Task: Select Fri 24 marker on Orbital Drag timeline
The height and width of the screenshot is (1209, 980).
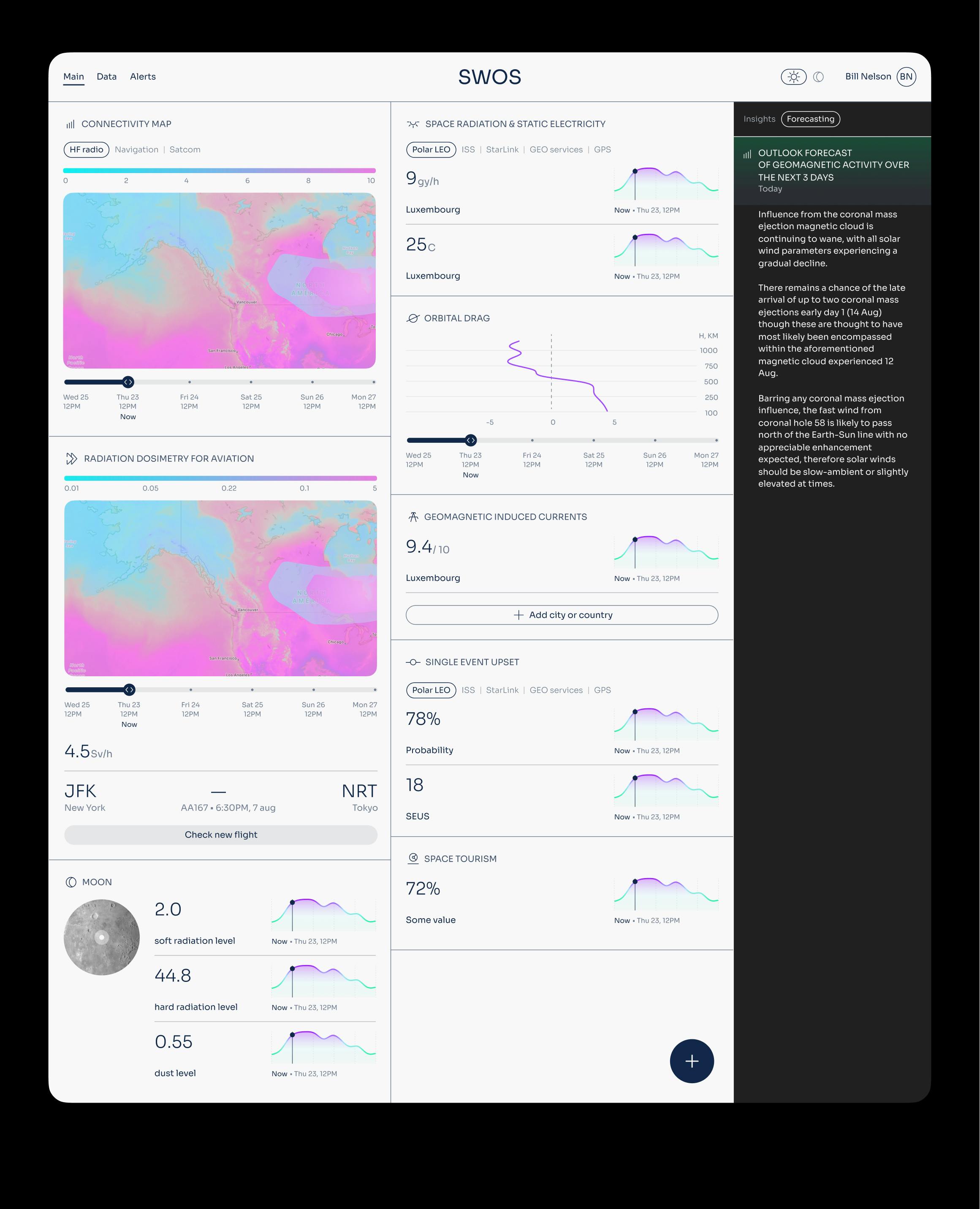Action: (532, 440)
